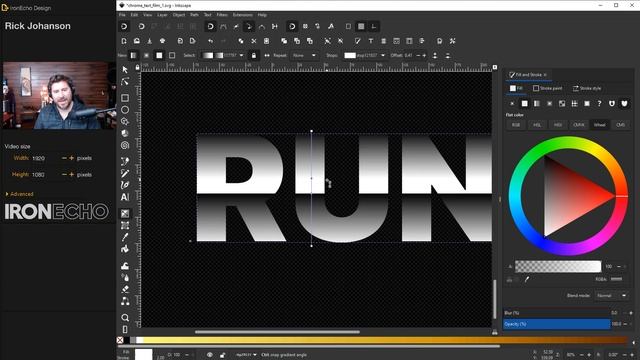The image size is (640, 360).
Task: Click the Cut scissors icon
Action: 253,41
